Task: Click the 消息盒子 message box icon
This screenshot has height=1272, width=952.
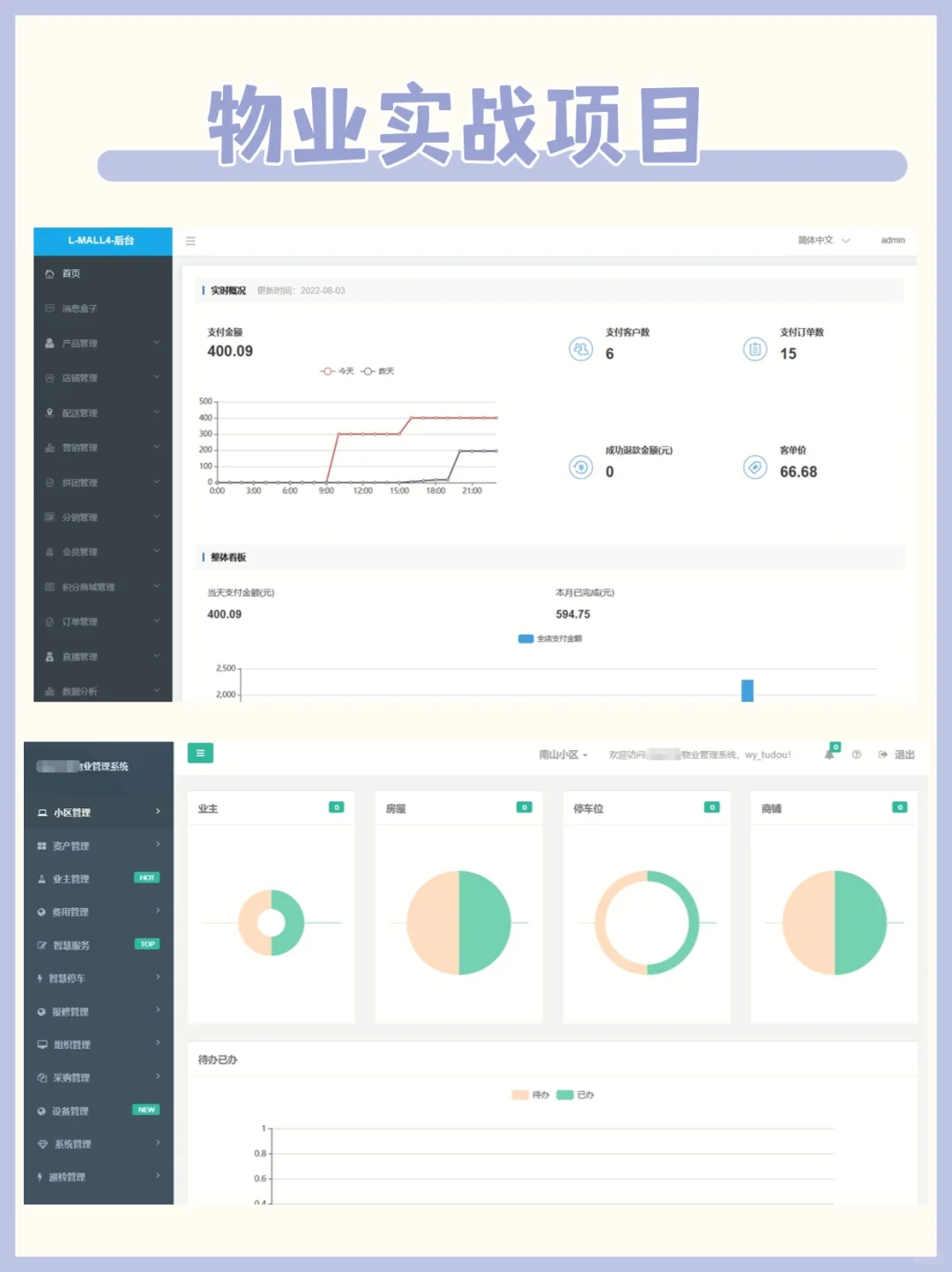Action: coord(49,309)
